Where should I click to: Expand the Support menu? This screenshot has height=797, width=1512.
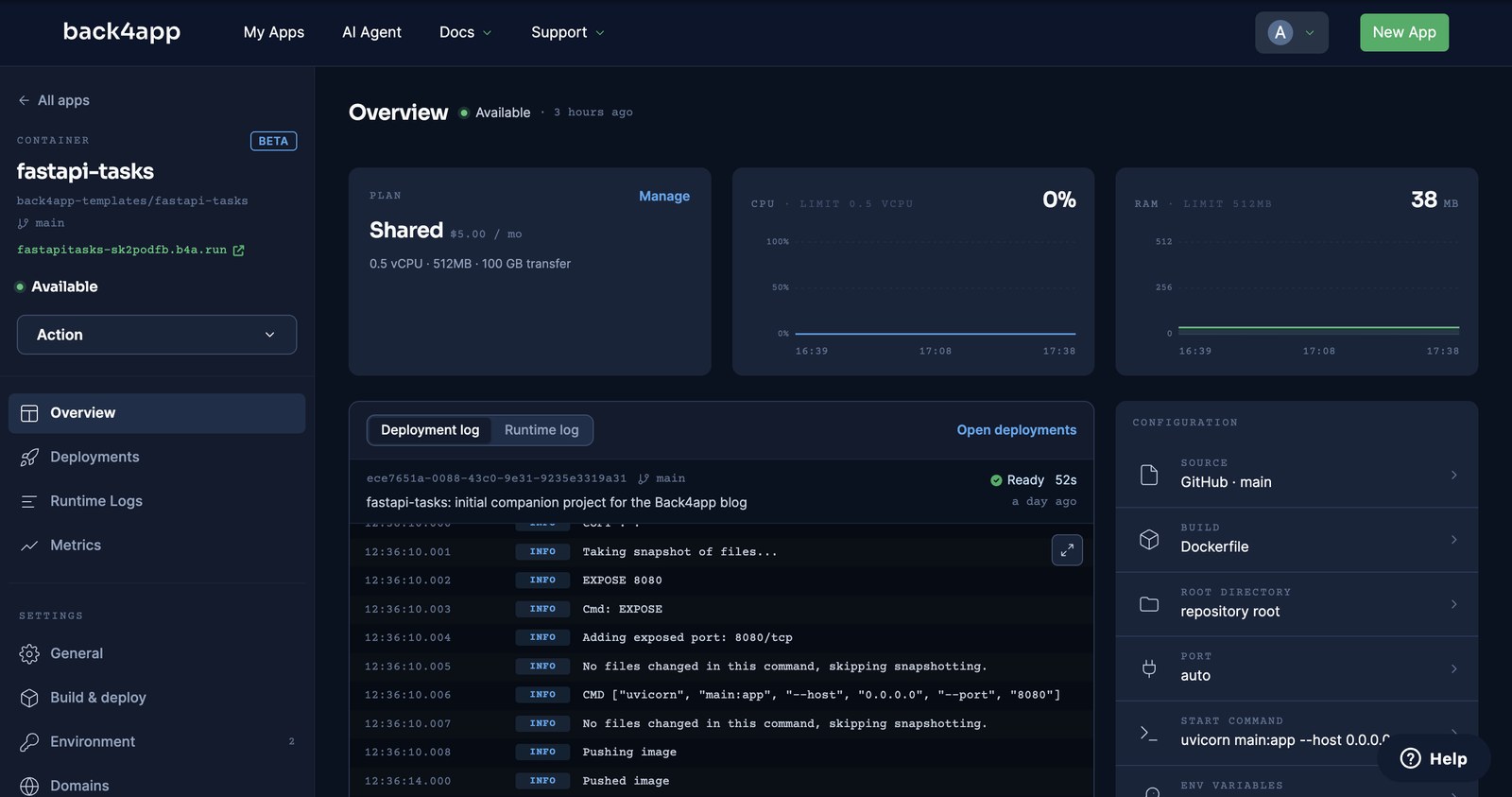click(x=567, y=32)
